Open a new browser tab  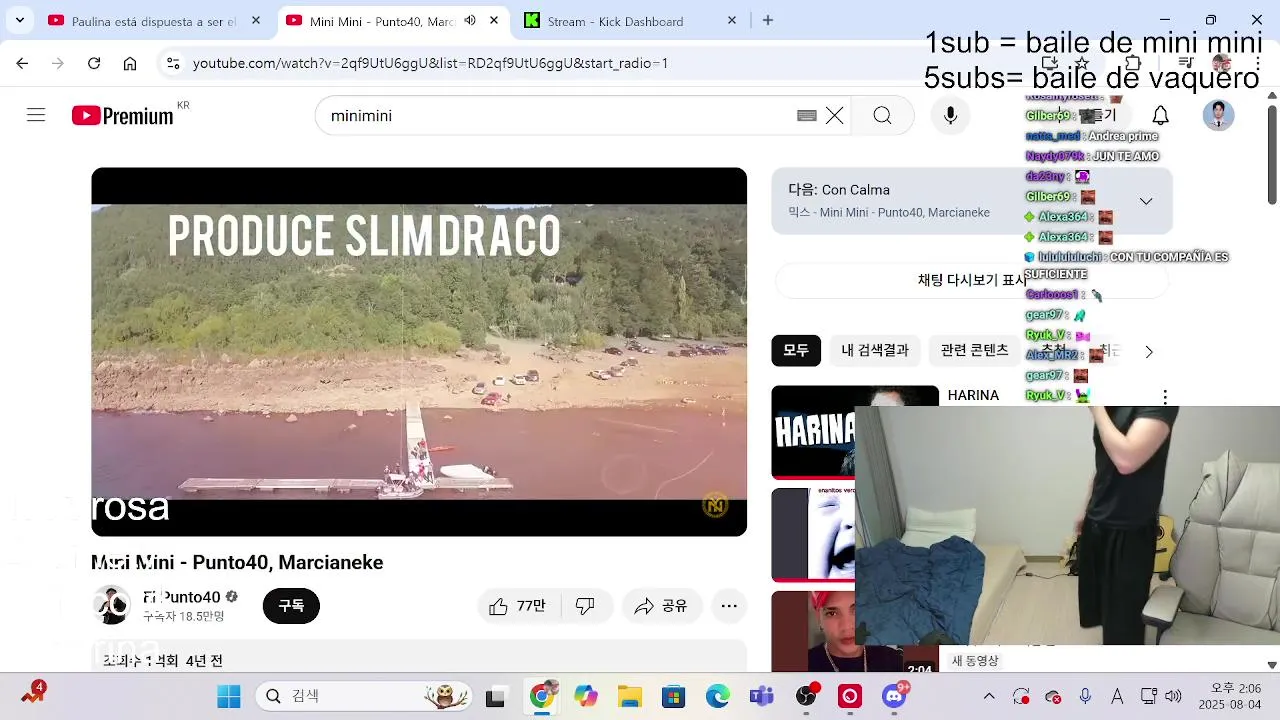point(768,20)
